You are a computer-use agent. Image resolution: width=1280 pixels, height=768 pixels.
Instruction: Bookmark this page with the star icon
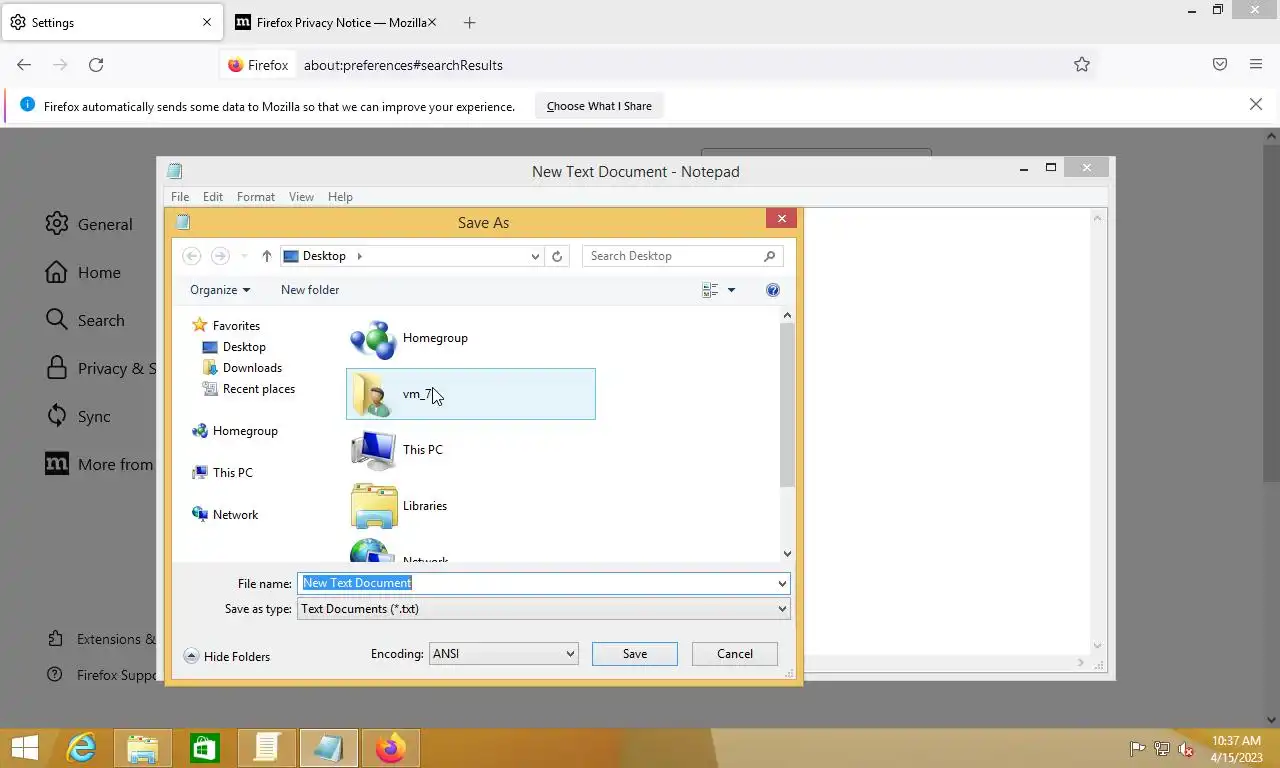1082,65
